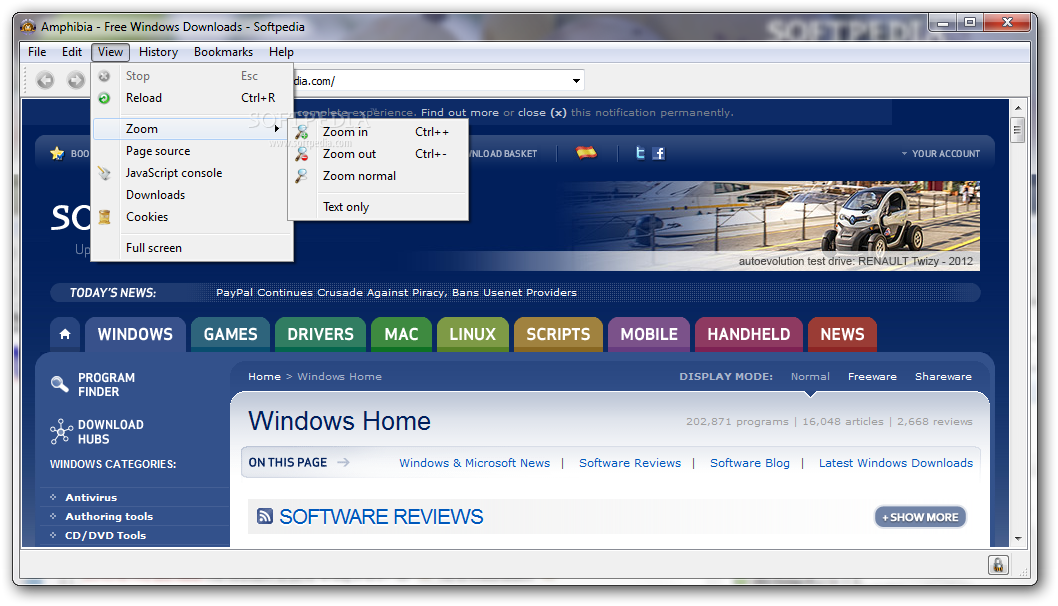Viewport: 1058px width, 606px height.
Task: Select Normal display mode
Action: (x=810, y=377)
